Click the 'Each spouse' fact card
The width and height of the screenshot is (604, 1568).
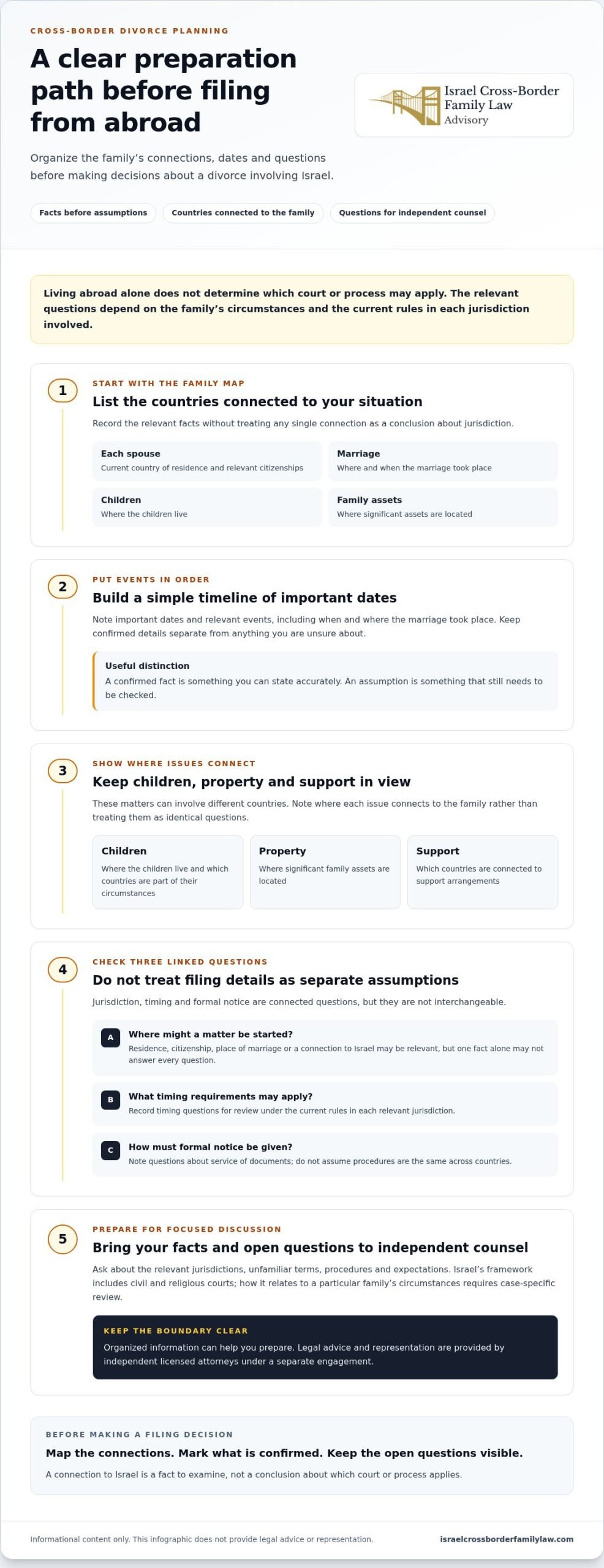(207, 461)
